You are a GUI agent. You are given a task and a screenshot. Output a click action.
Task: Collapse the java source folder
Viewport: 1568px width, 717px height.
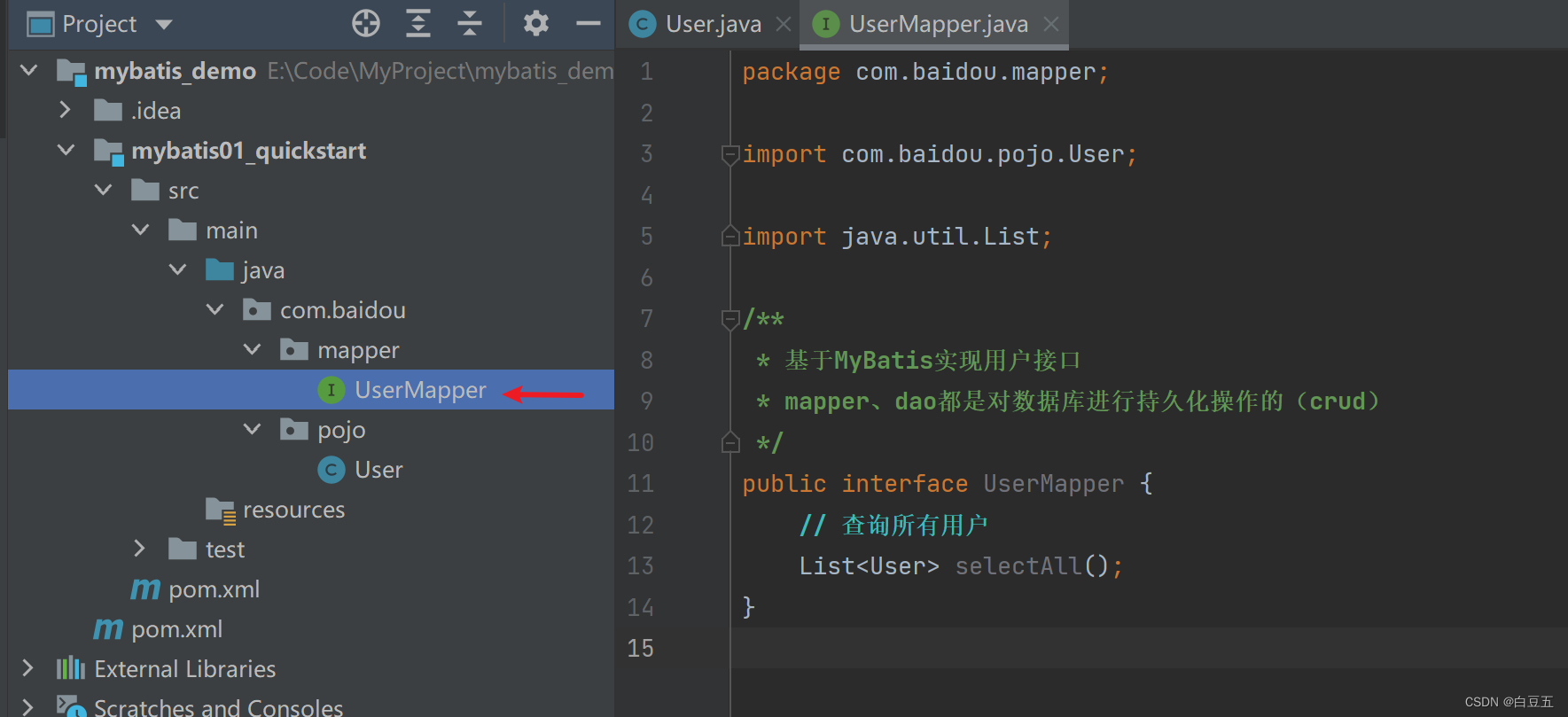point(178,269)
